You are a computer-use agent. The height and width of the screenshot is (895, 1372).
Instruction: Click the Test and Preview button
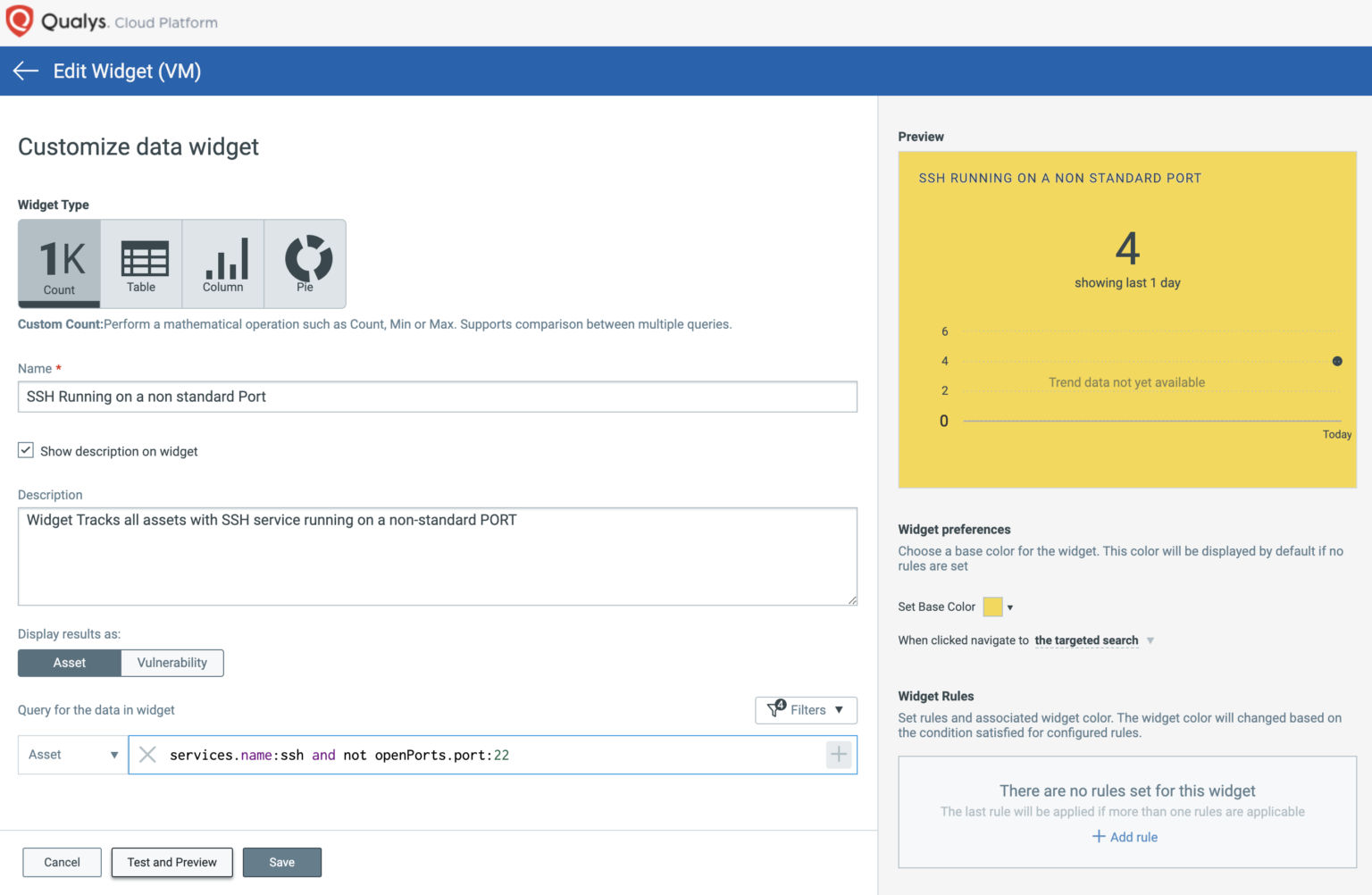[171, 862]
